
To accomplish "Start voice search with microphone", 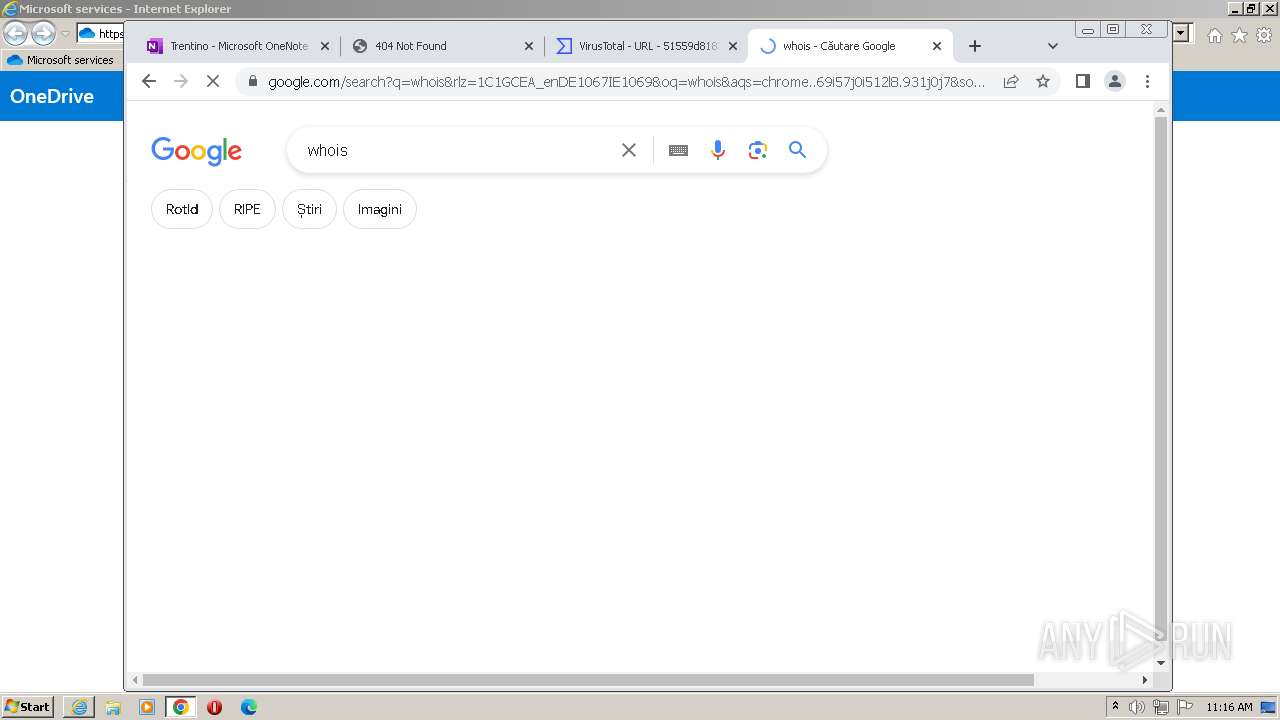I will point(718,150).
